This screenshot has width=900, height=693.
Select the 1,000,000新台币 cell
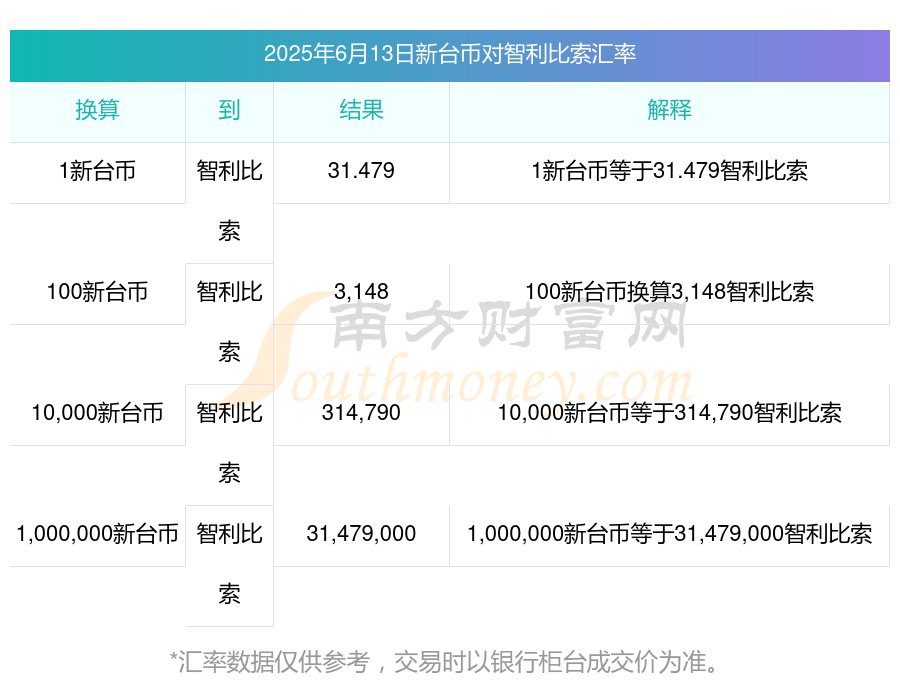pyautogui.click(x=98, y=534)
